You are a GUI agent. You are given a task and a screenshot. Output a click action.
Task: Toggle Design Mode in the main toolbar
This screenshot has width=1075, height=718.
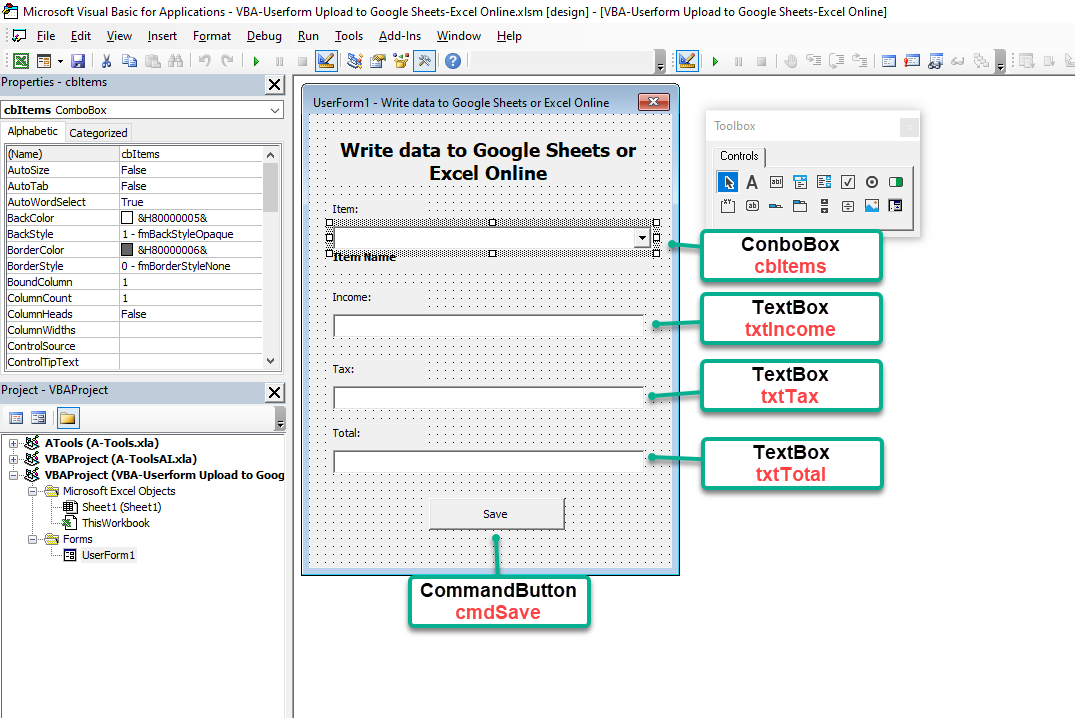pos(326,62)
